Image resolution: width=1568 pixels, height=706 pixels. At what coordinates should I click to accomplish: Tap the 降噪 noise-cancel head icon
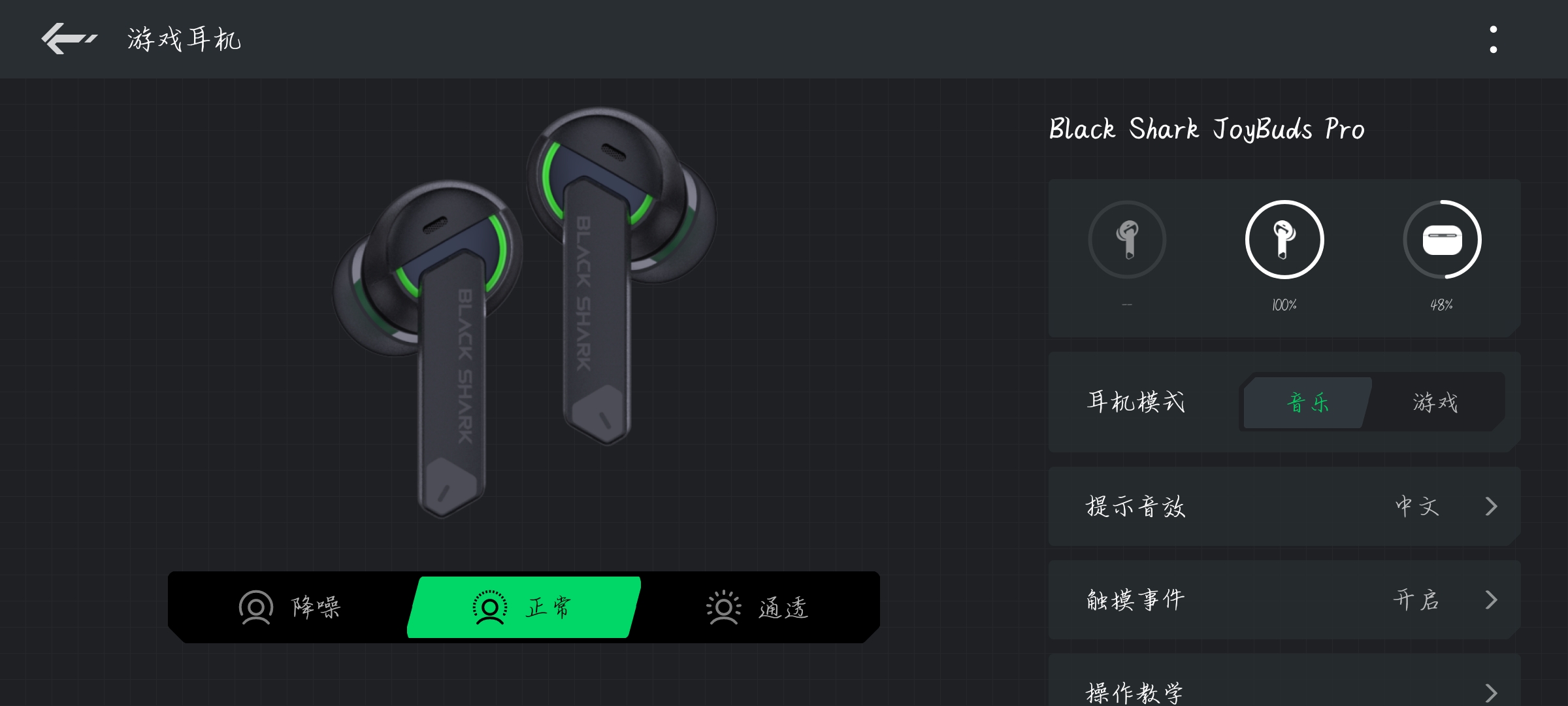click(255, 608)
